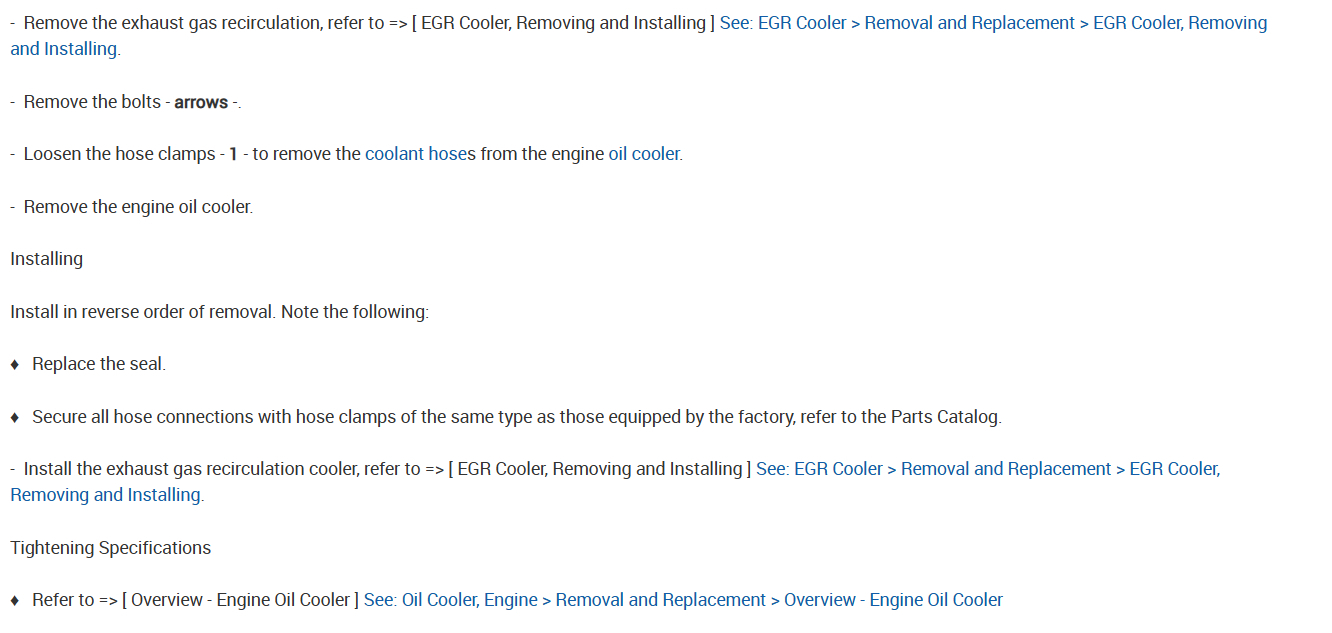Click the "Parts Catalog" text
This screenshot has width=1332, height=633.
pos(944,417)
